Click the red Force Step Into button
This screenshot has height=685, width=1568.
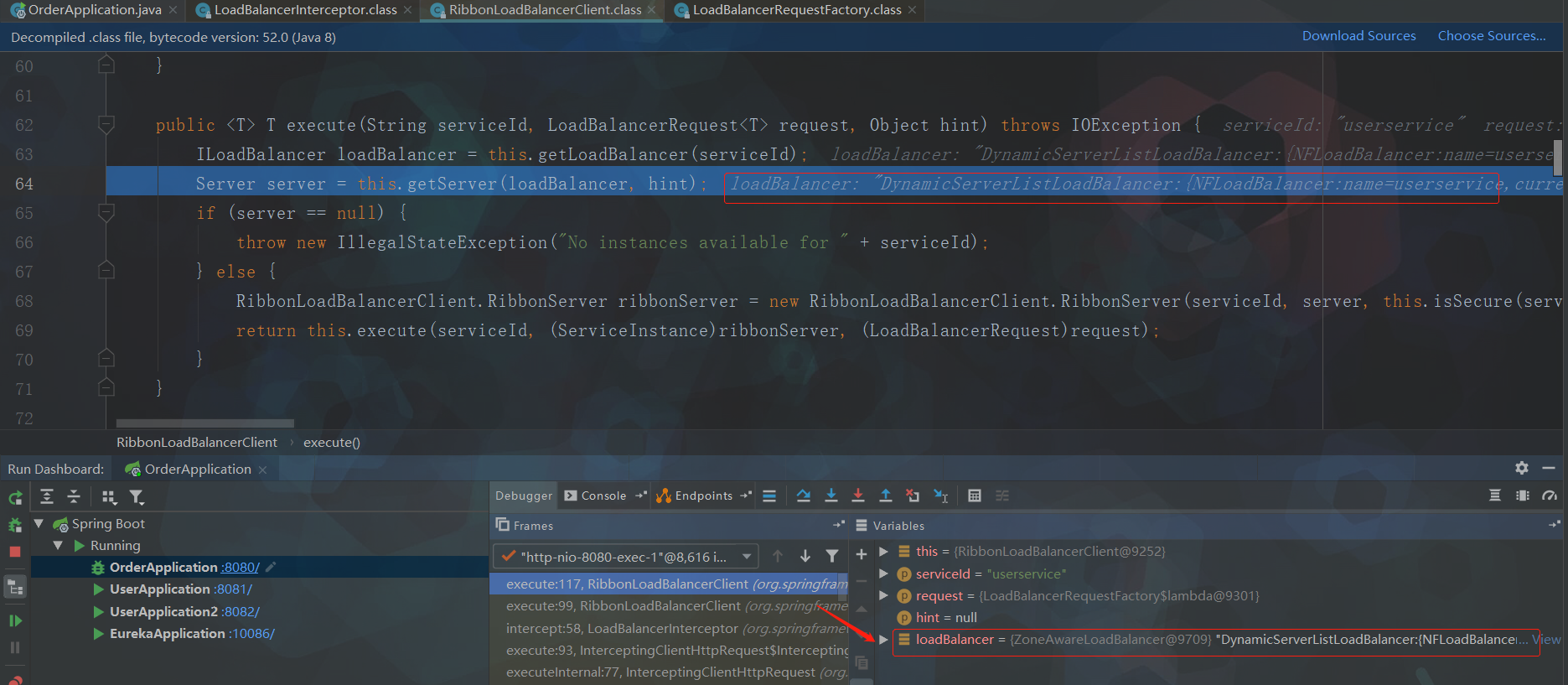[858, 496]
